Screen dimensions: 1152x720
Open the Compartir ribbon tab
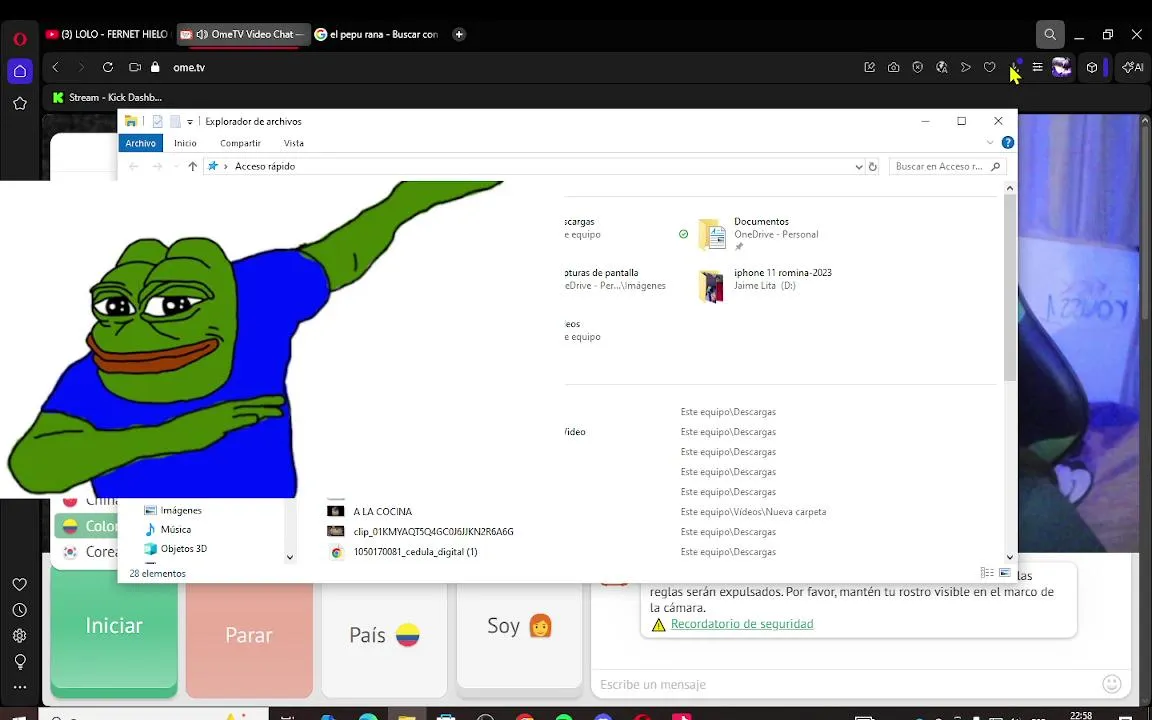[x=240, y=143]
